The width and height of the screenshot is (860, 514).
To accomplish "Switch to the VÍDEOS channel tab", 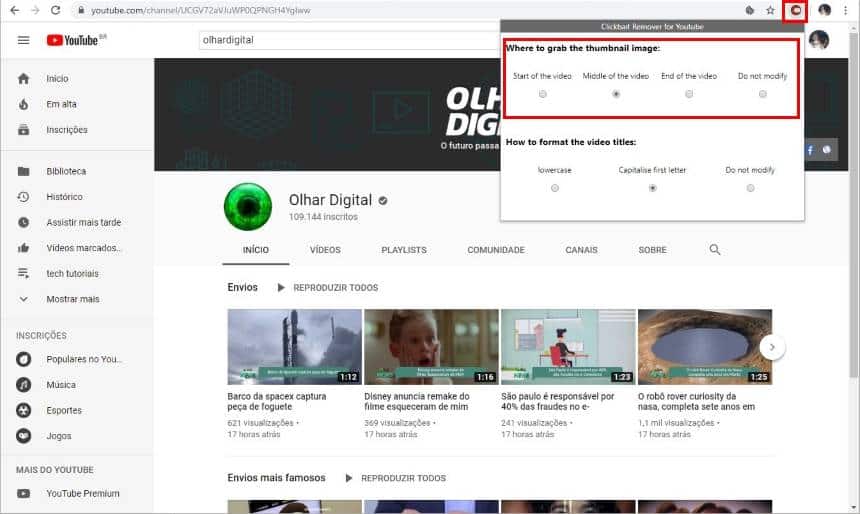I will coord(325,250).
